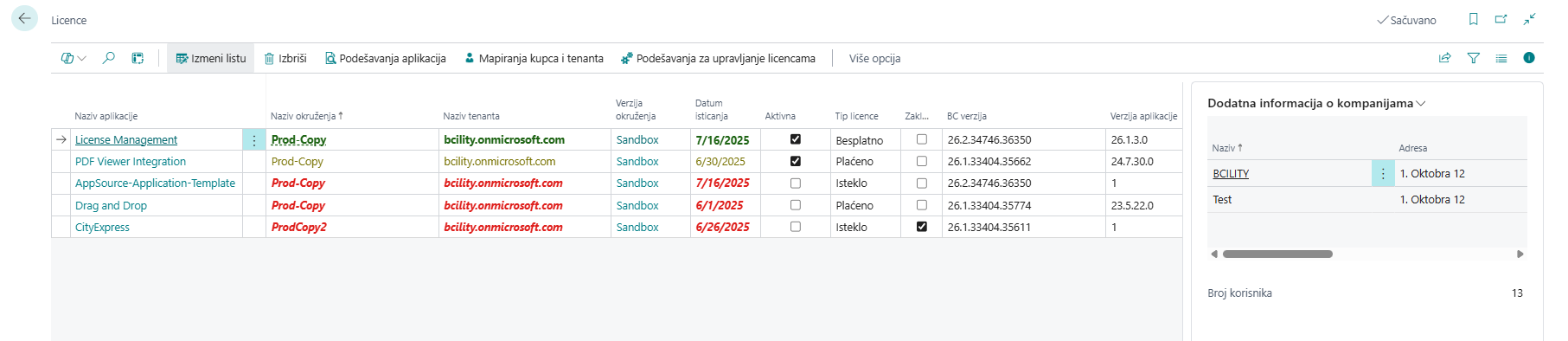Open row options for License Management
Screen dimensions: 1568x341
pyautogui.click(x=254, y=139)
